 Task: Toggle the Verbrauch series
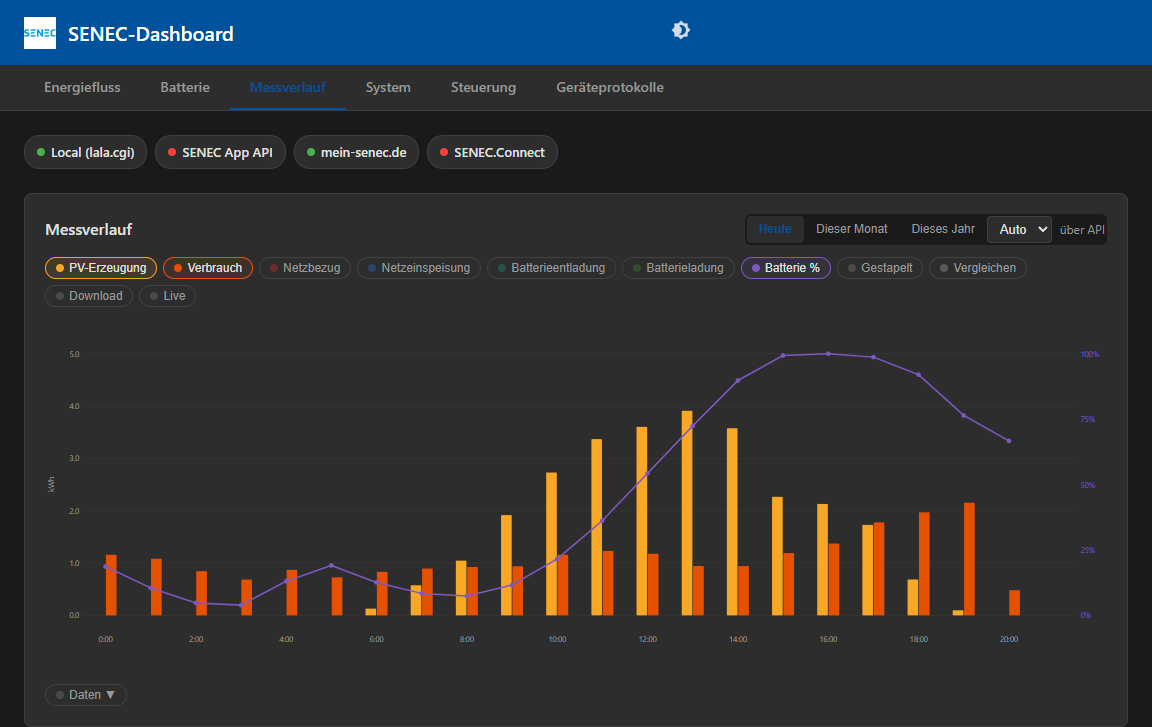(208, 268)
